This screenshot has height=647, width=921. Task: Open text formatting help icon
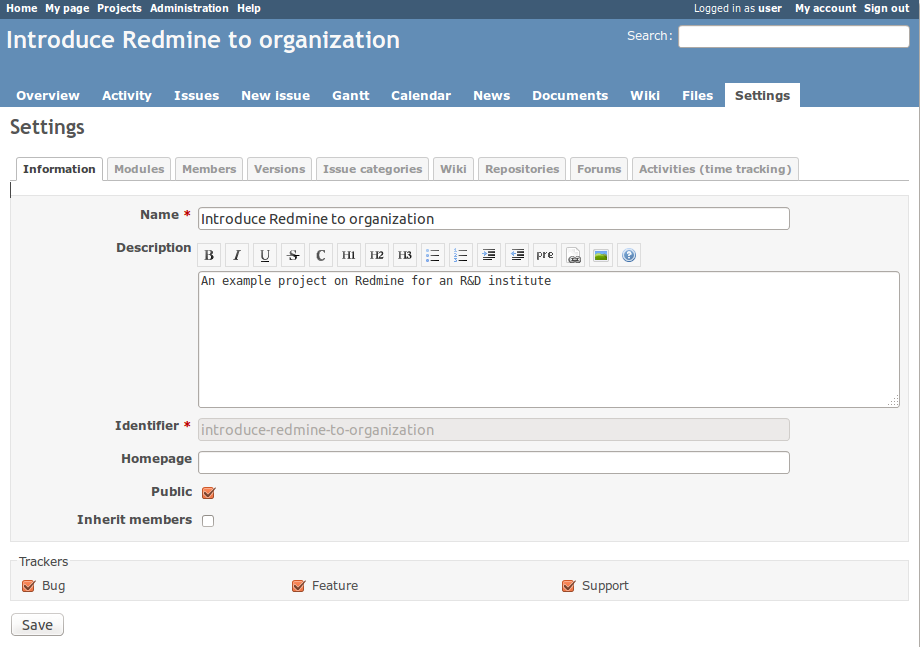click(629, 255)
